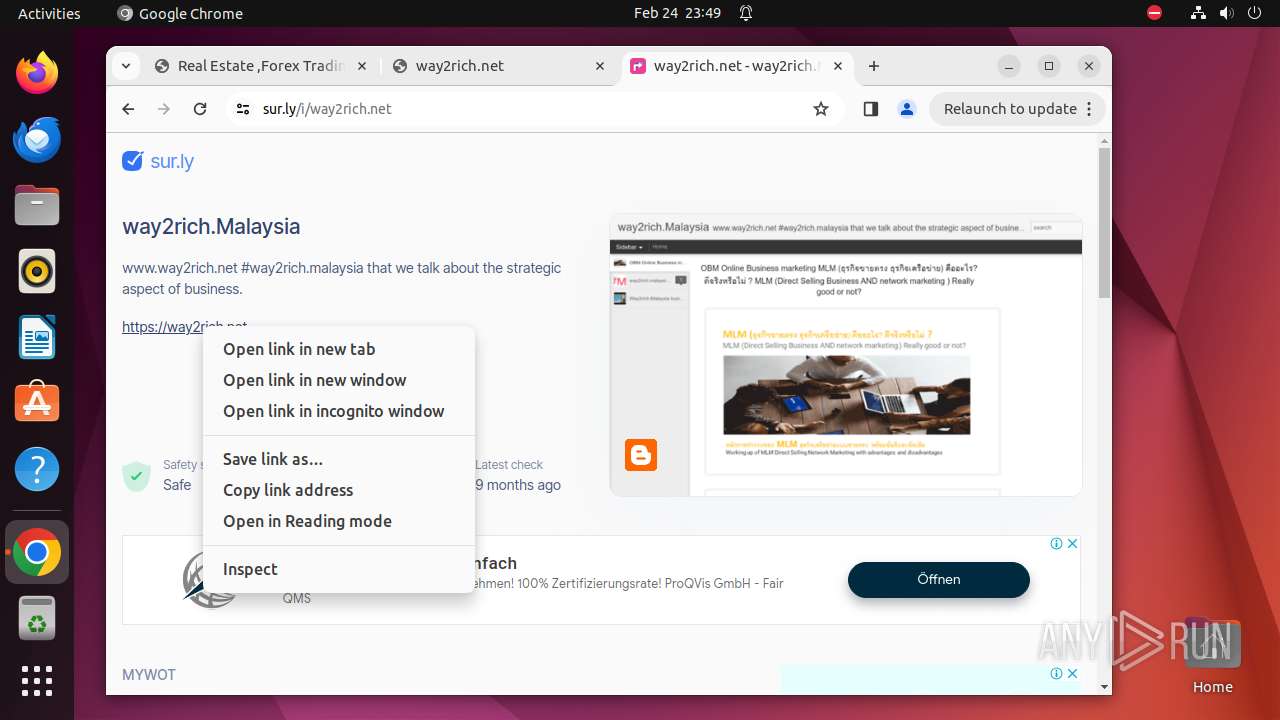View site information icon in address bar
This screenshot has width=1280, height=720.
pos(243,109)
